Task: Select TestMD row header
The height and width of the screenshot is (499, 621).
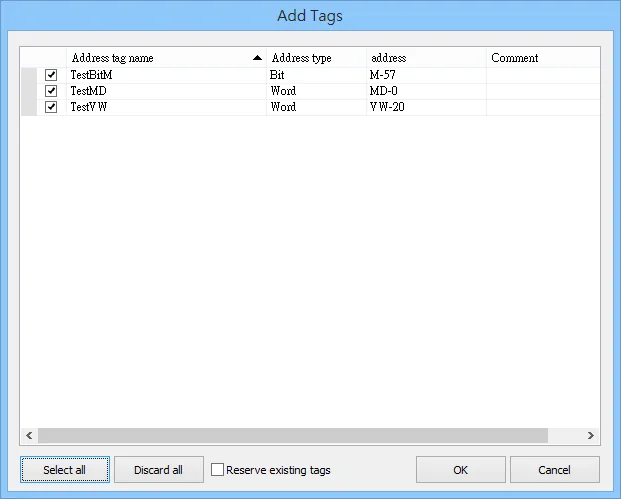Action: tap(29, 91)
